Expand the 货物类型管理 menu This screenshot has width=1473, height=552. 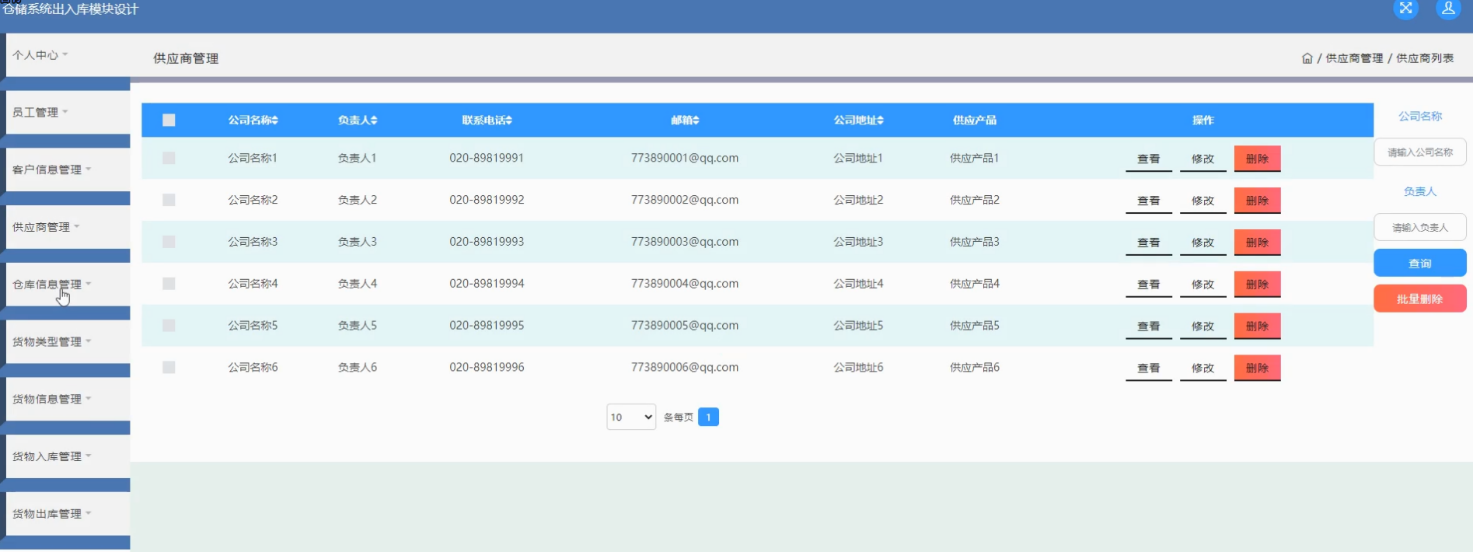pos(68,341)
